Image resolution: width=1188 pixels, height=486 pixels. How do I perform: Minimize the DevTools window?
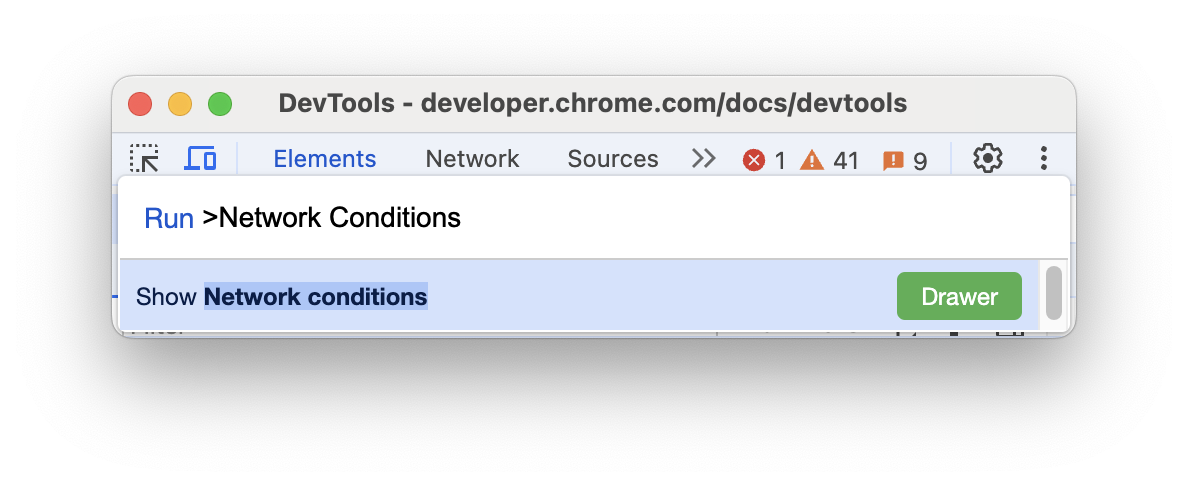click(180, 104)
